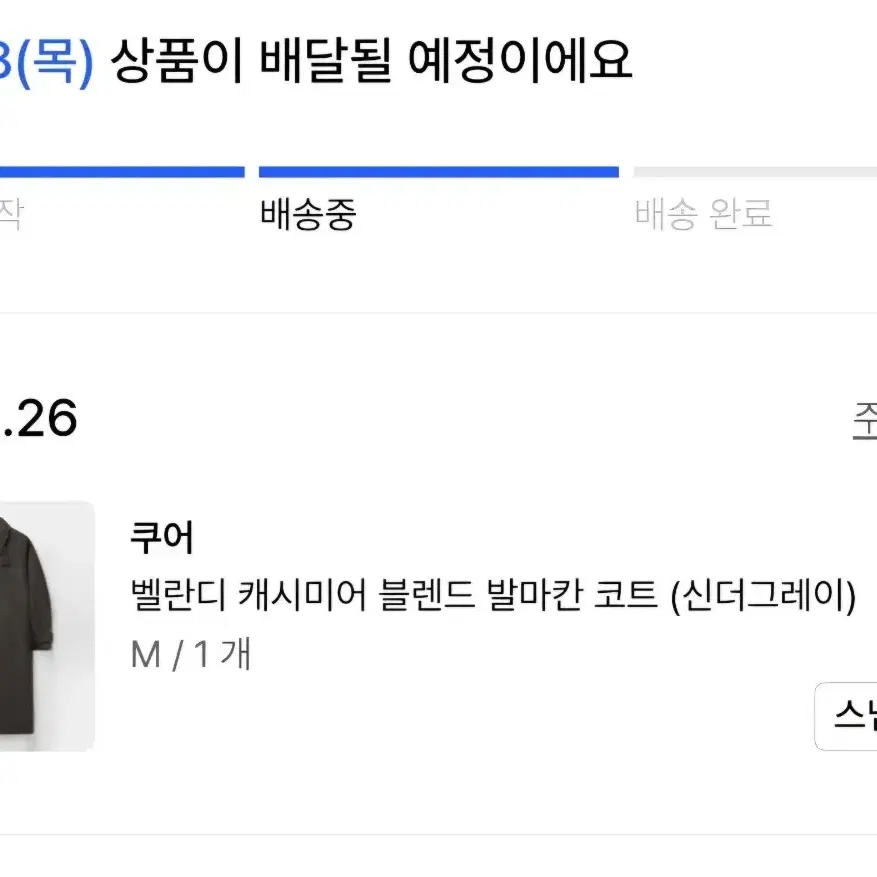
Task: Tap the 쿠어 brand name
Action: tap(162, 537)
